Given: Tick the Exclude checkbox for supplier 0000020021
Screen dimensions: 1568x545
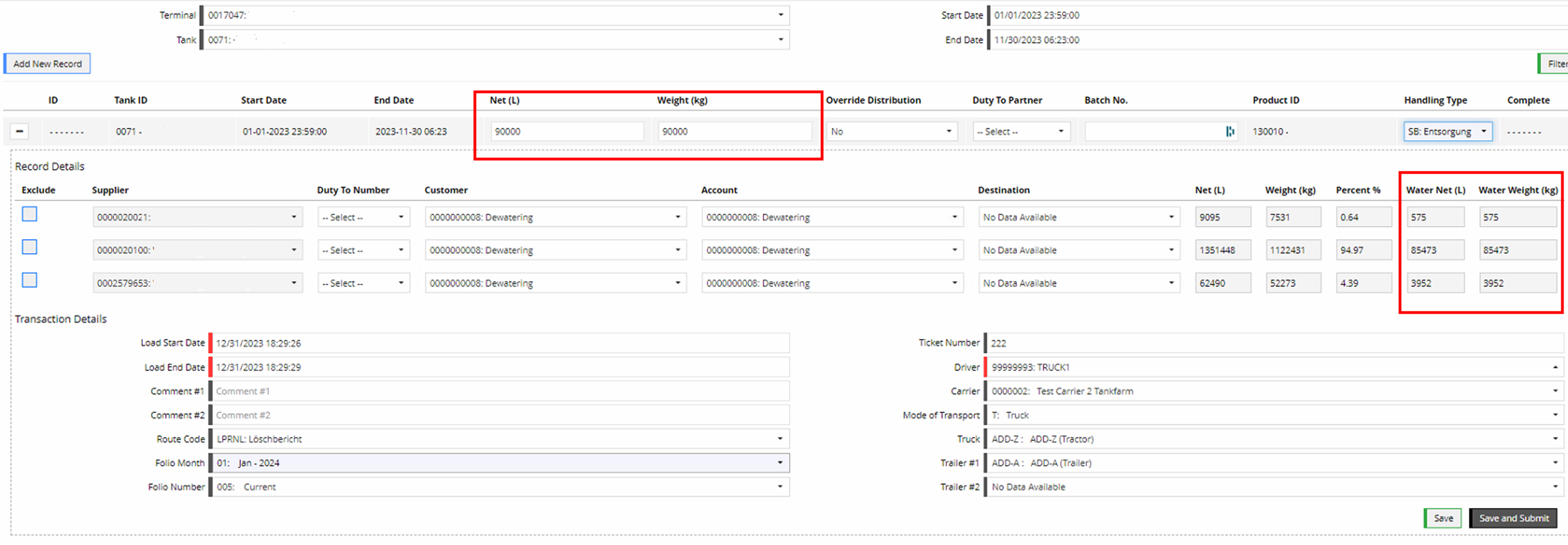Looking at the screenshot, I should coord(29,214).
